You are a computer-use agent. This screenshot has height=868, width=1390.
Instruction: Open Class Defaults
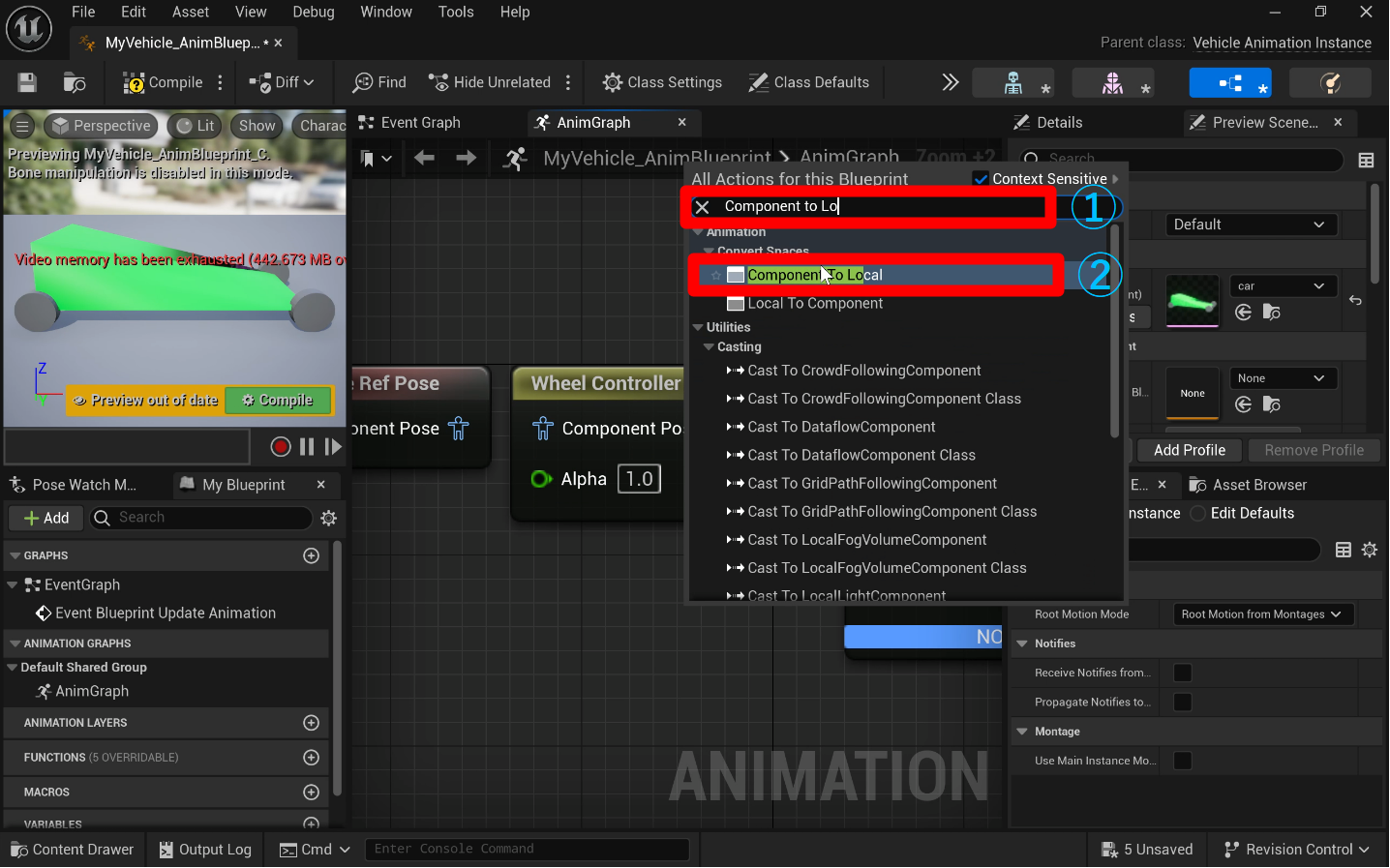click(x=809, y=83)
